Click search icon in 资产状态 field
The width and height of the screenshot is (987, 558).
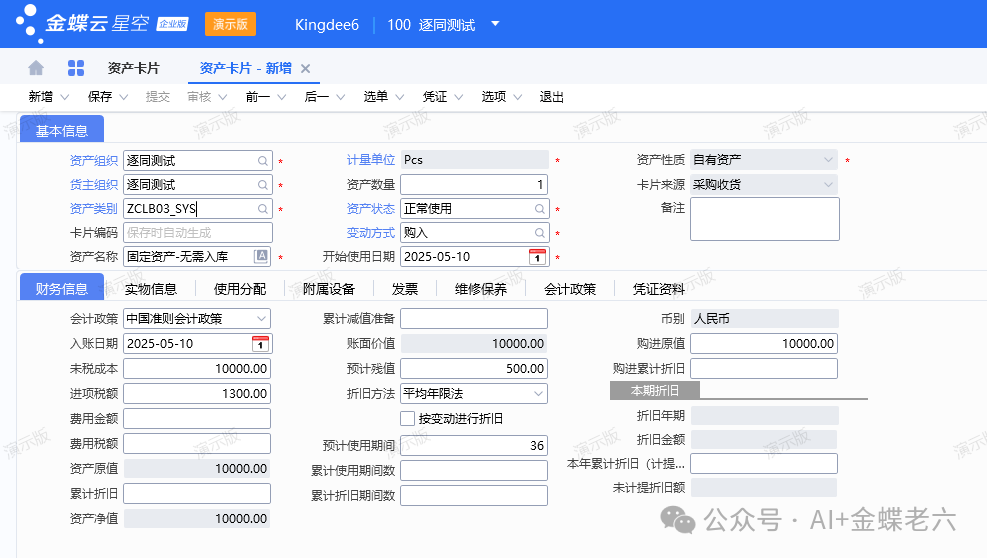click(539, 209)
